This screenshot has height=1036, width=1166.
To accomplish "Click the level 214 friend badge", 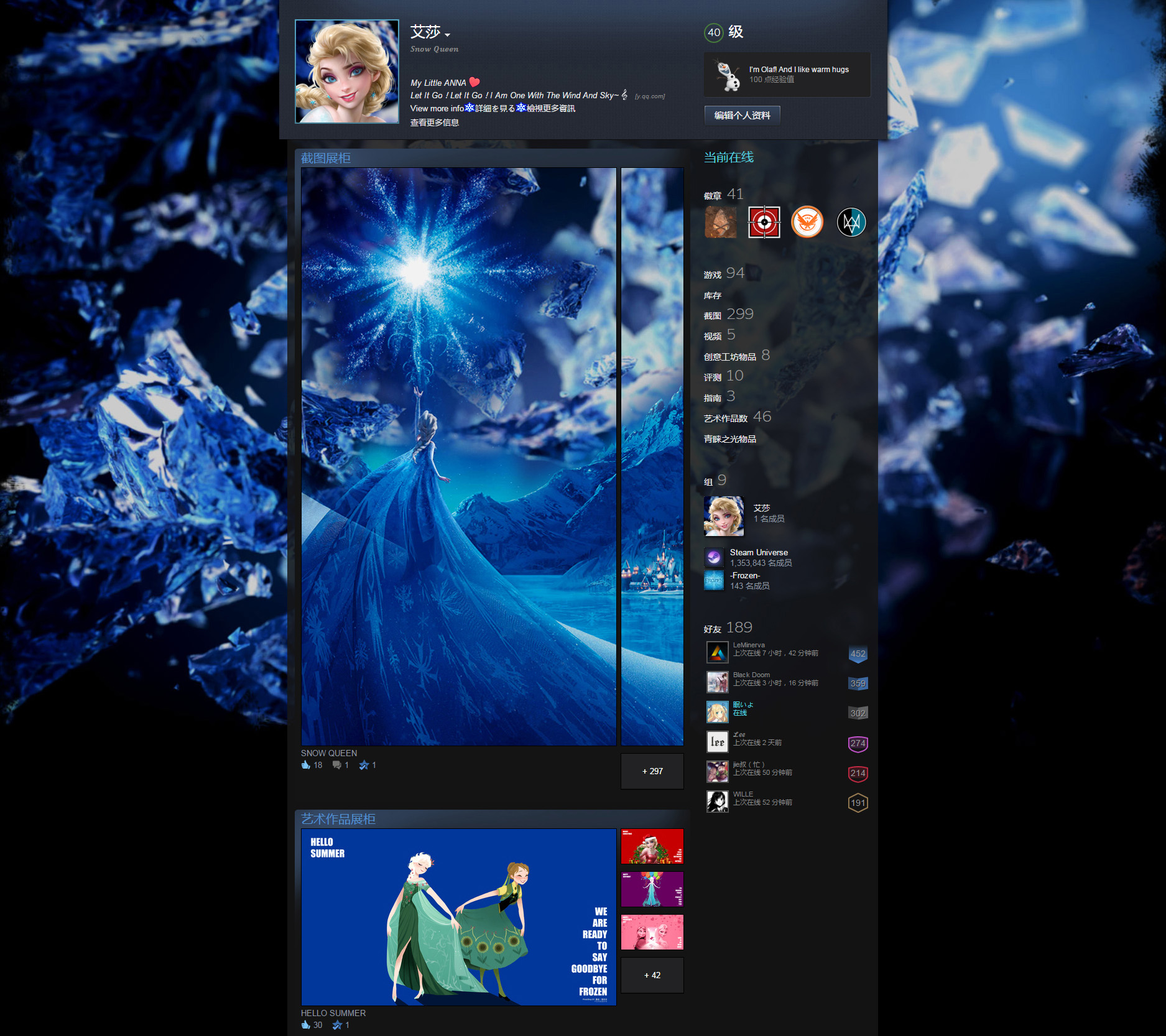I will (x=858, y=773).
